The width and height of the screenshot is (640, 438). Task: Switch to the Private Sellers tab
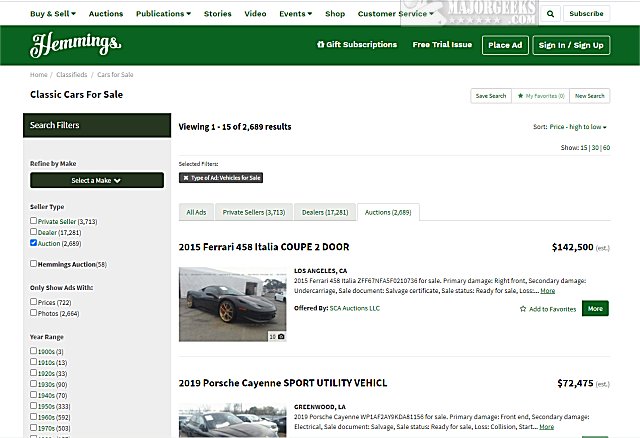click(x=254, y=212)
